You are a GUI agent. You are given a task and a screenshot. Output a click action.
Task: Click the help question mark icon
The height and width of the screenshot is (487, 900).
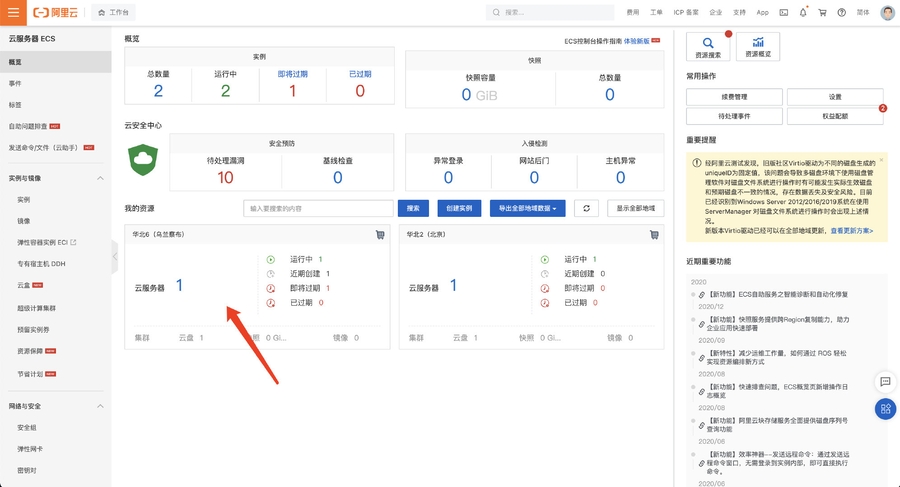point(841,13)
